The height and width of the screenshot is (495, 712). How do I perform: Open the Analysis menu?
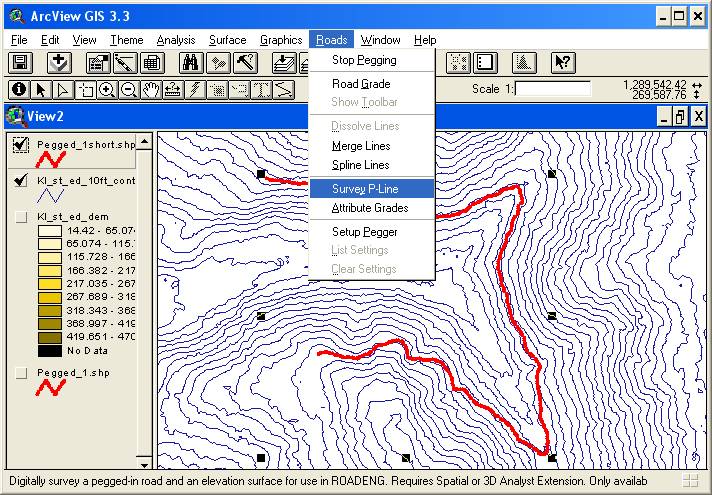click(x=176, y=40)
